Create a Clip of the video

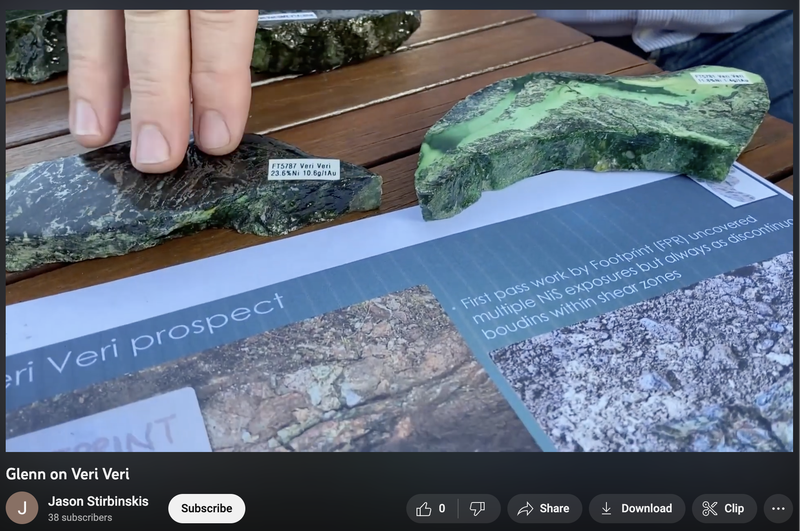(724, 509)
